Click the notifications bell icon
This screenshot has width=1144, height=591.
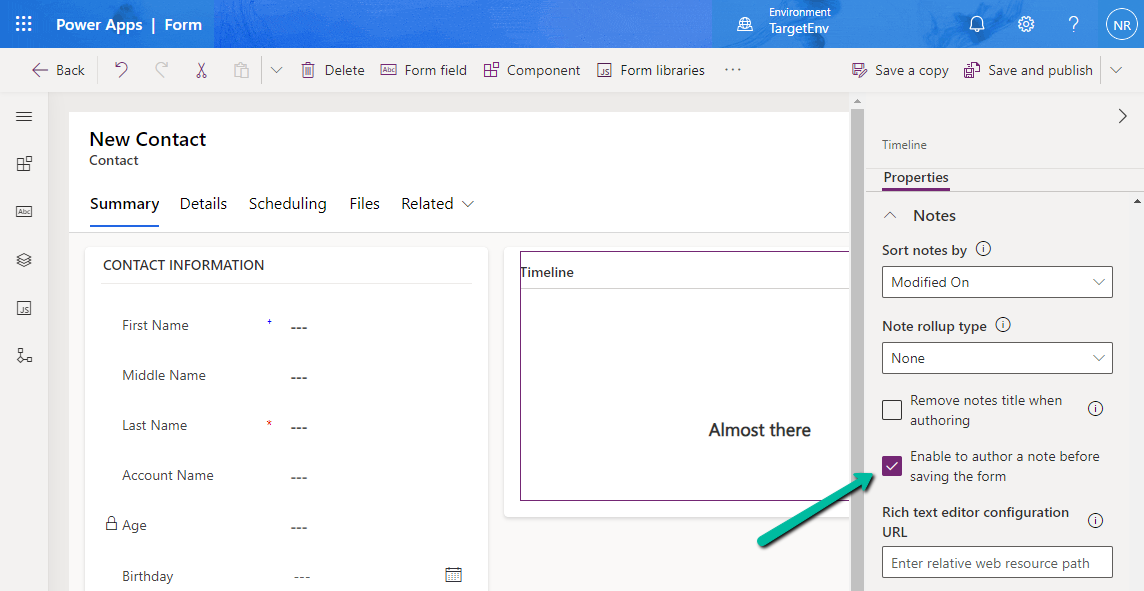click(977, 24)
